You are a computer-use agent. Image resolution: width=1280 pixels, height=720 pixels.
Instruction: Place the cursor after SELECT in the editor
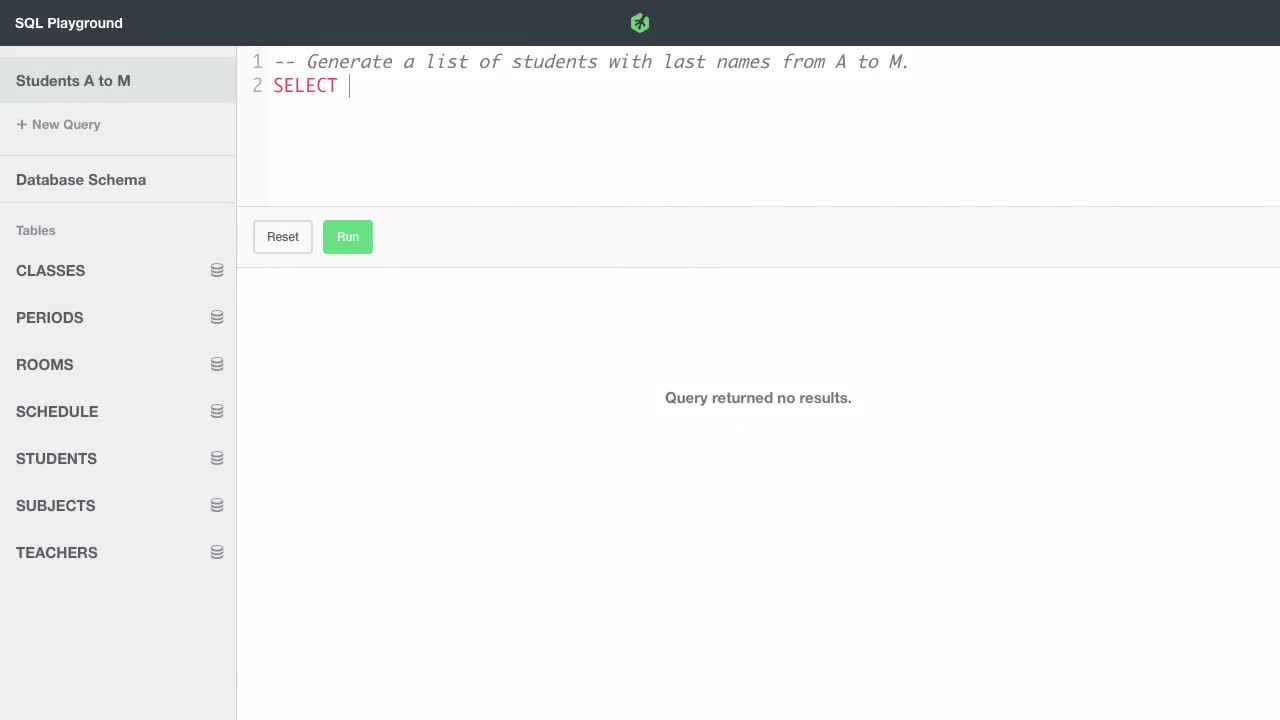point(349,86)
